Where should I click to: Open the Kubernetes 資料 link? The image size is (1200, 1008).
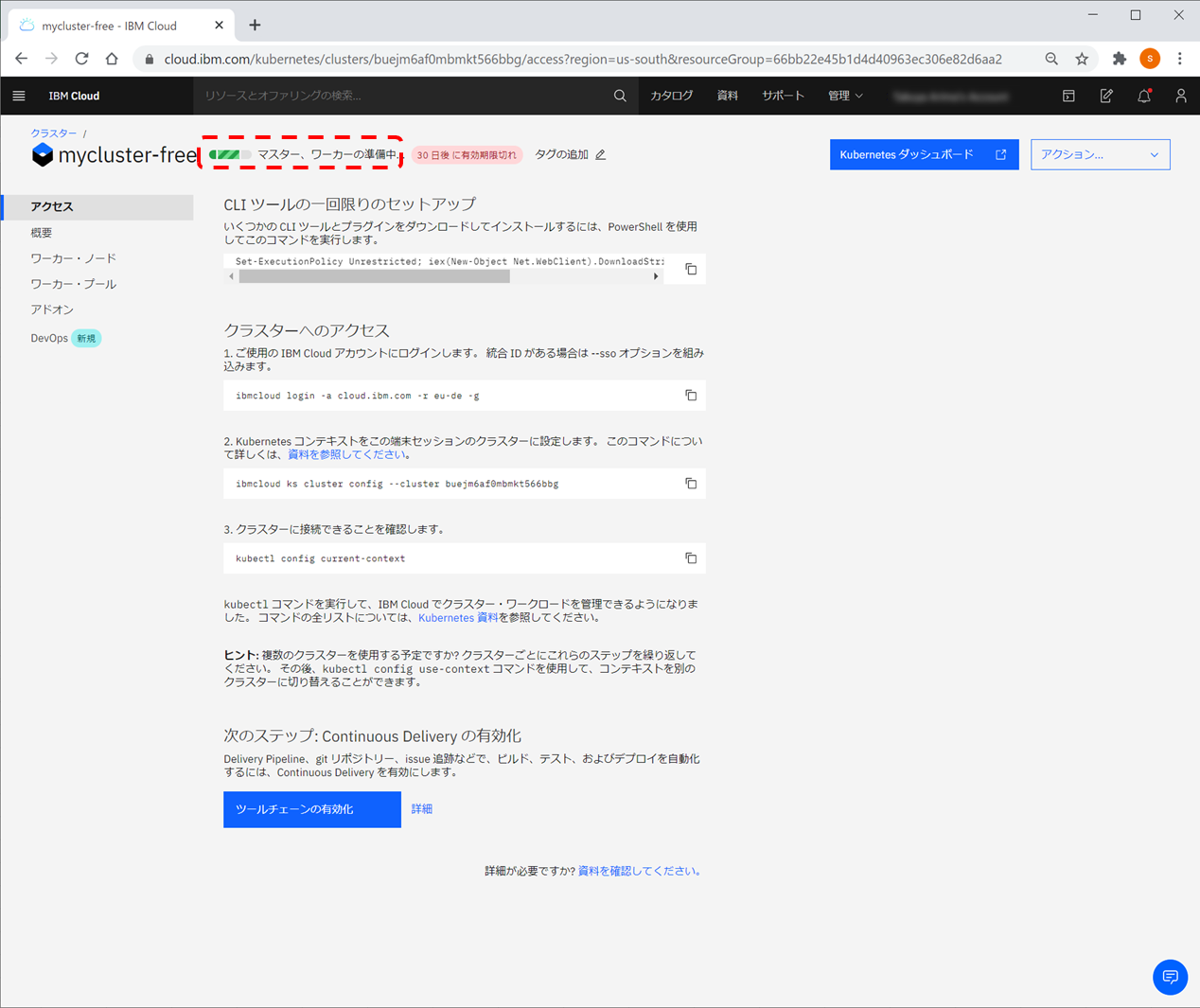coord(458,618)
